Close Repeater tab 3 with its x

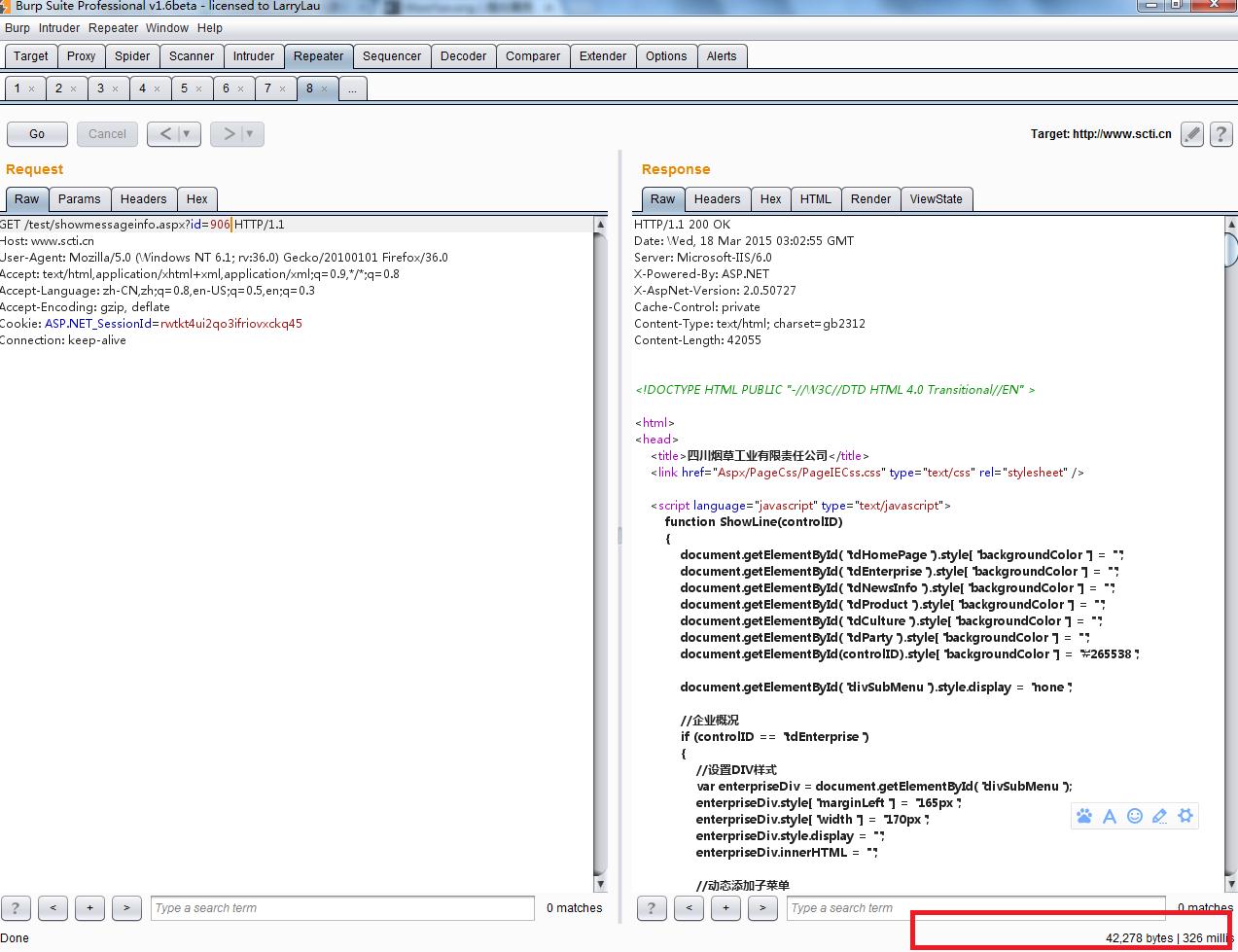coord(115,88)
